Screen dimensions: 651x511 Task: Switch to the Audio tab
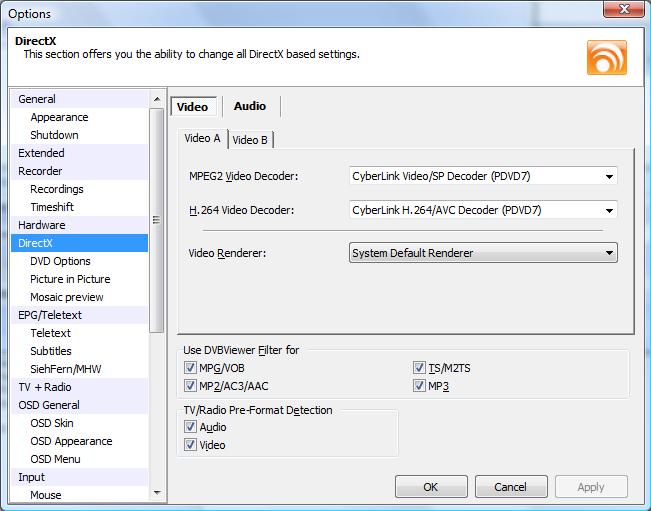pyautogui.click(x=249, y=106)
